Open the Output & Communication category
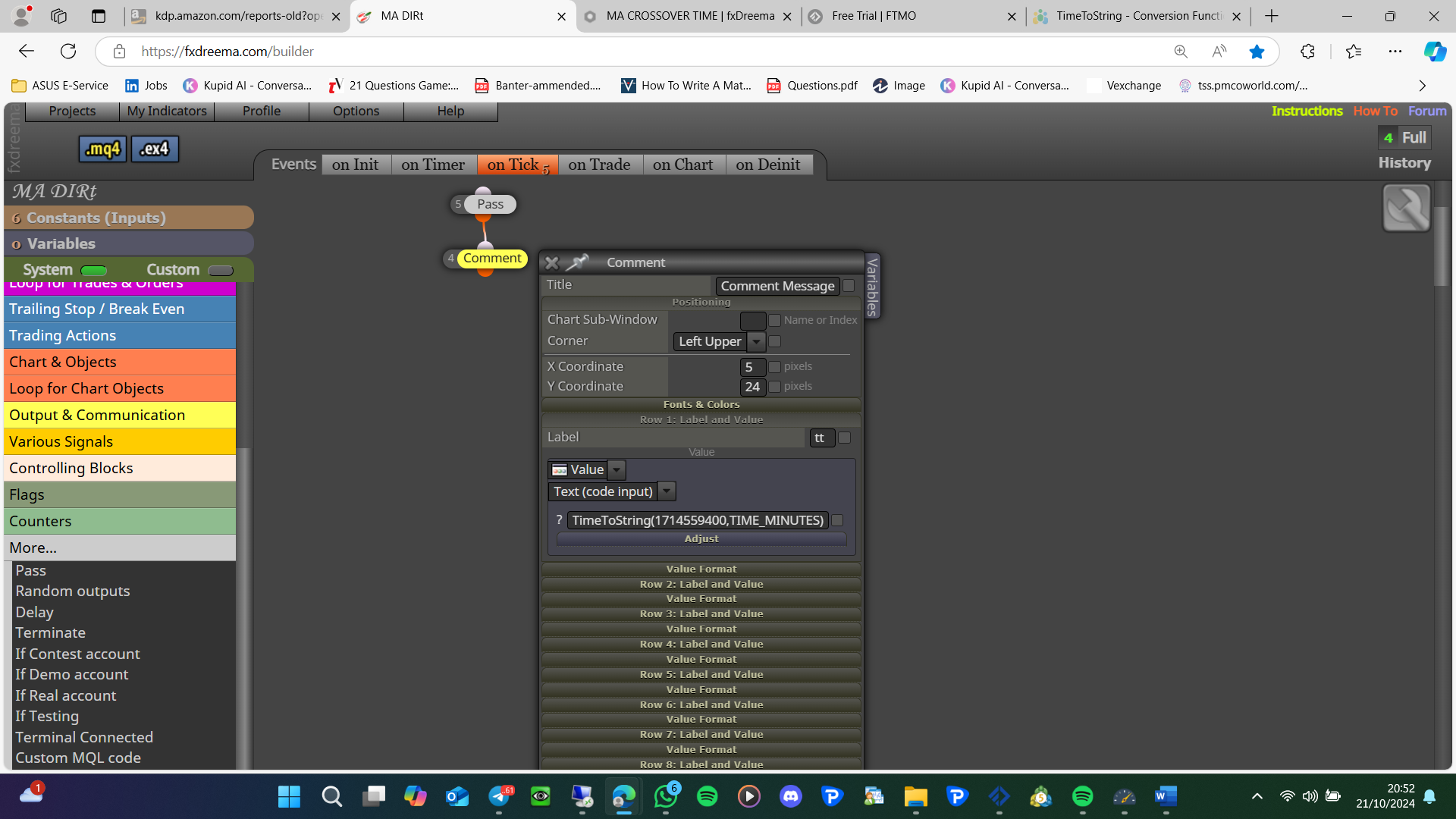 pyautogui.click(x=120, y=415)
